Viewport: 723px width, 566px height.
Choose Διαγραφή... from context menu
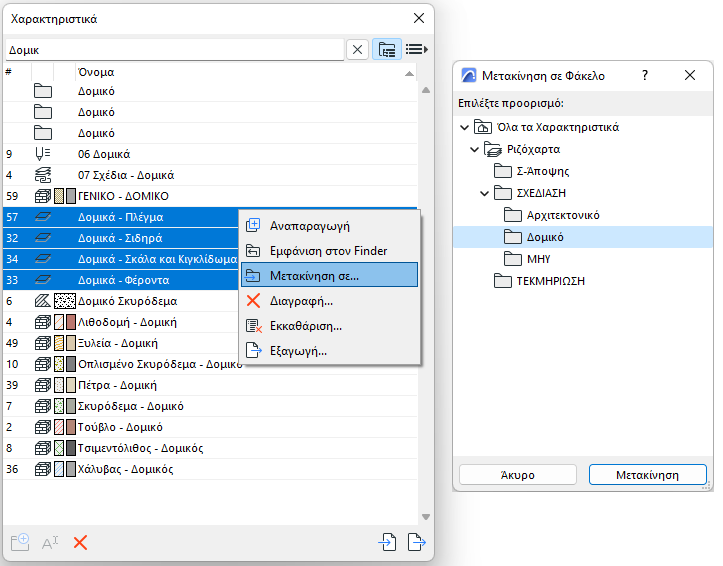(x=329, y=301)
